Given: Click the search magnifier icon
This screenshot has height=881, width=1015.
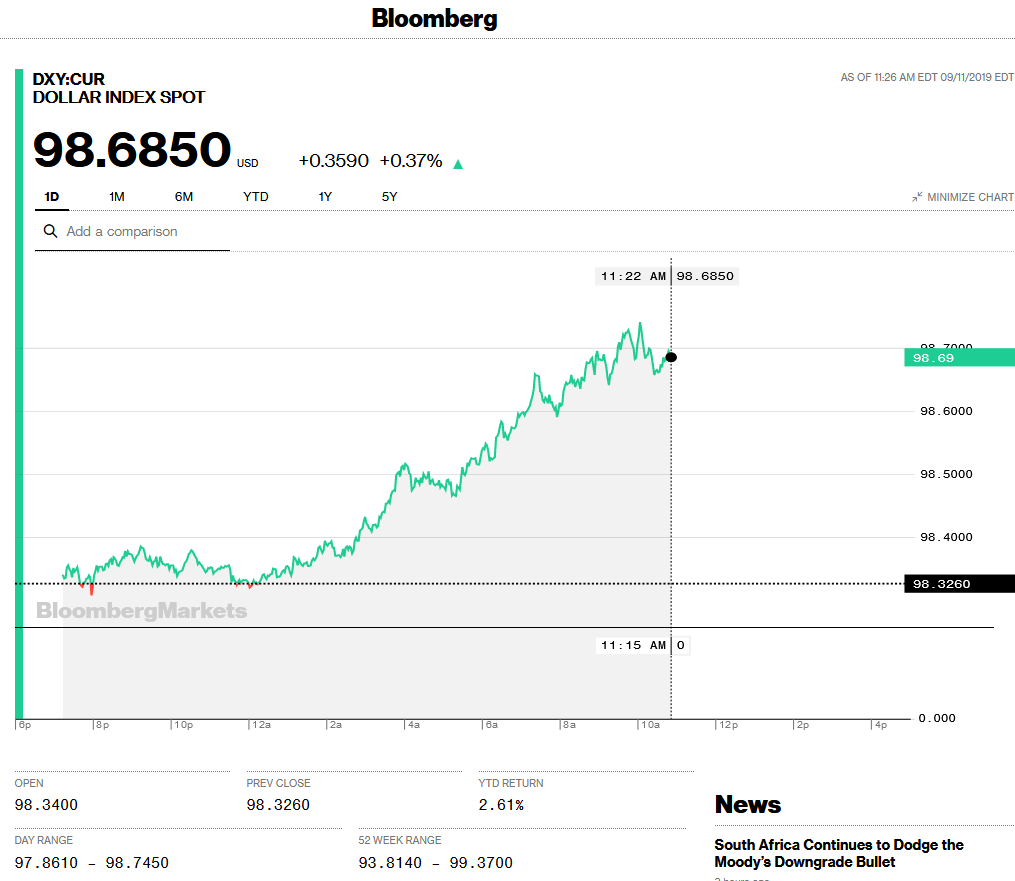Looking at the screenshot, I should (50, 231).
